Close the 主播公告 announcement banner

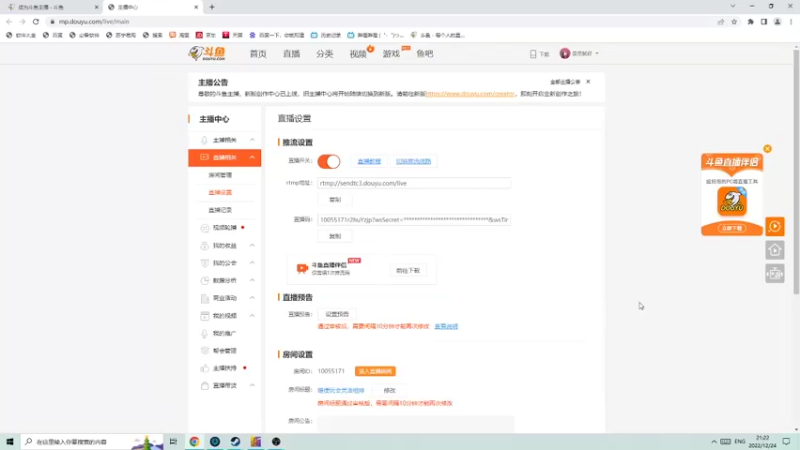click(588, 82)
